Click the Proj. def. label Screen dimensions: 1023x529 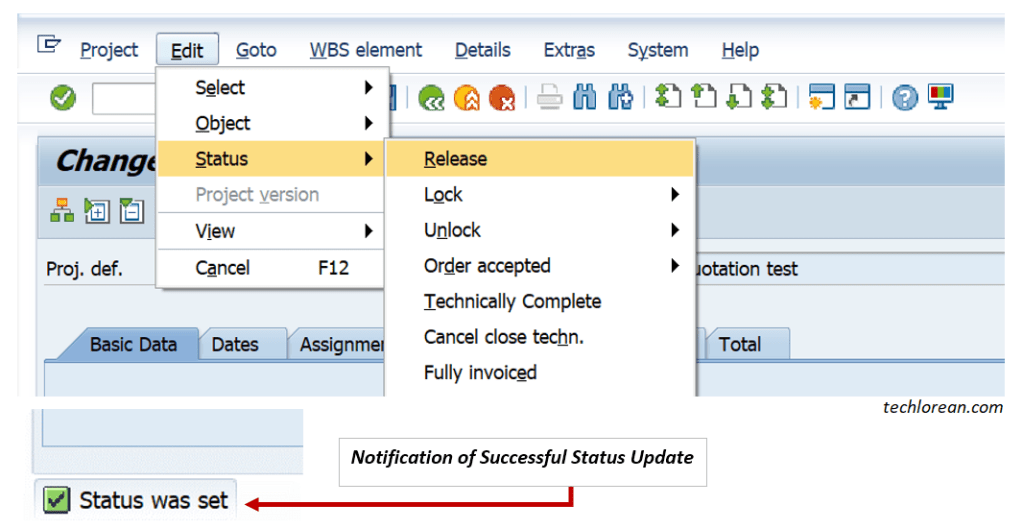point(84,269)
